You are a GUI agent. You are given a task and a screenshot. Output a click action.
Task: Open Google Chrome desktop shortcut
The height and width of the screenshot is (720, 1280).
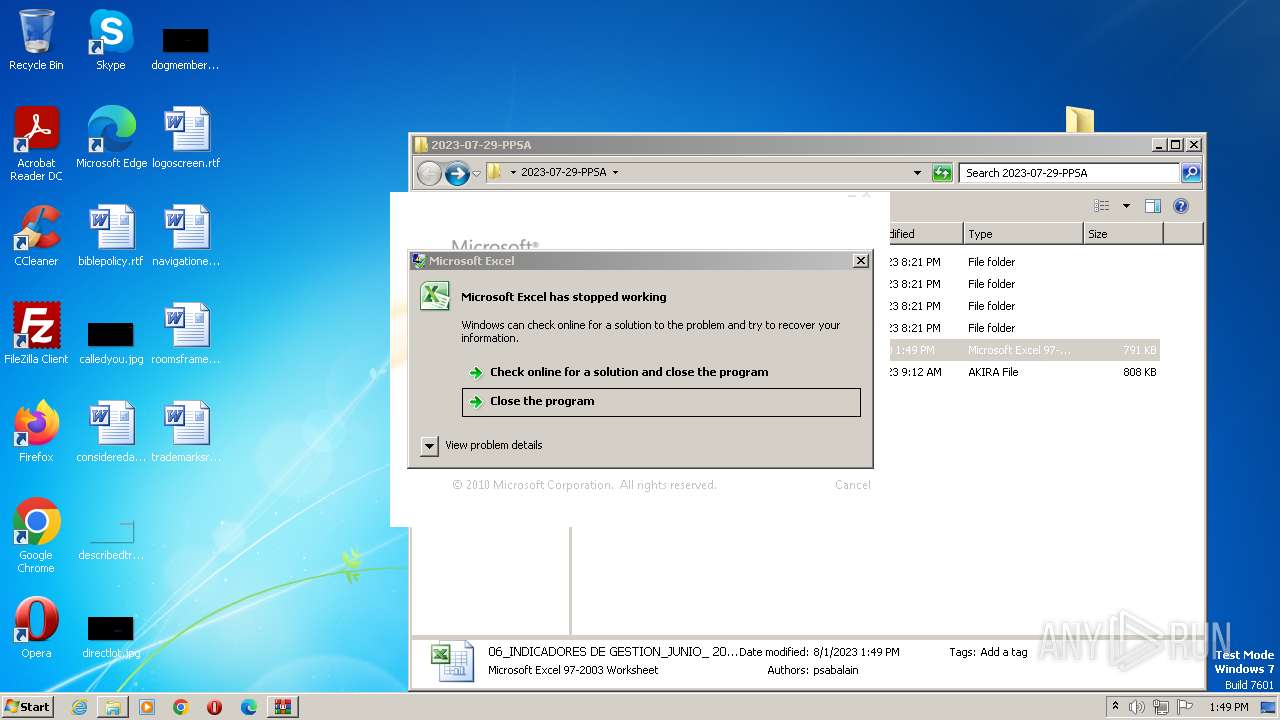36,536
